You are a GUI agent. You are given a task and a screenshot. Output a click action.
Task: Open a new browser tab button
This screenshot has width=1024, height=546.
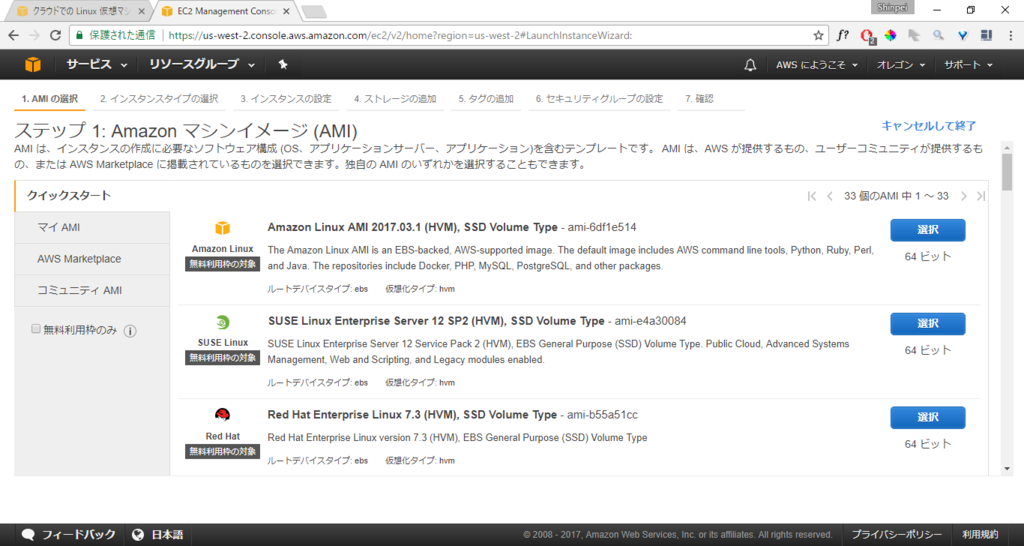tap(314, 12)
